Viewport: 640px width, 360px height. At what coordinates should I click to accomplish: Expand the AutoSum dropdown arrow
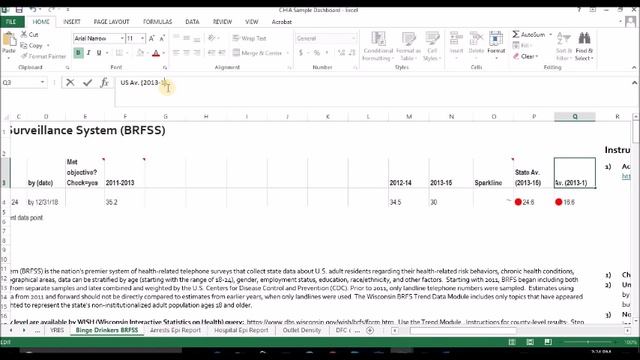click(551, 35)
